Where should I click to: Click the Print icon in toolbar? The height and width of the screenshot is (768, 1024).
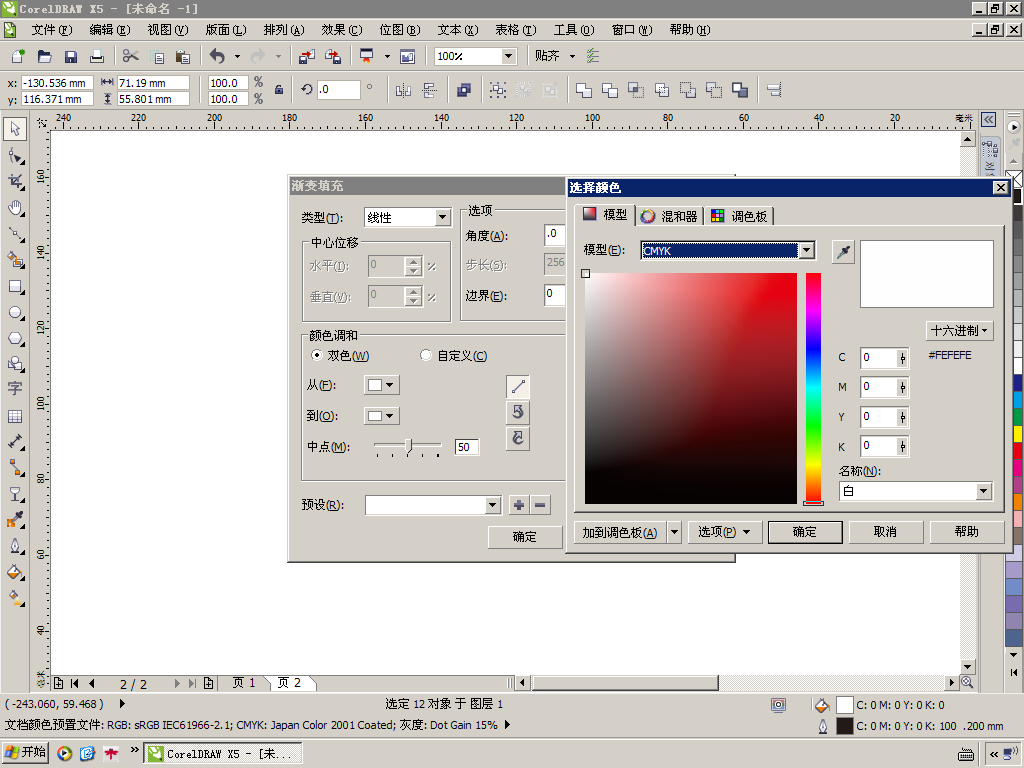point(97,57)
